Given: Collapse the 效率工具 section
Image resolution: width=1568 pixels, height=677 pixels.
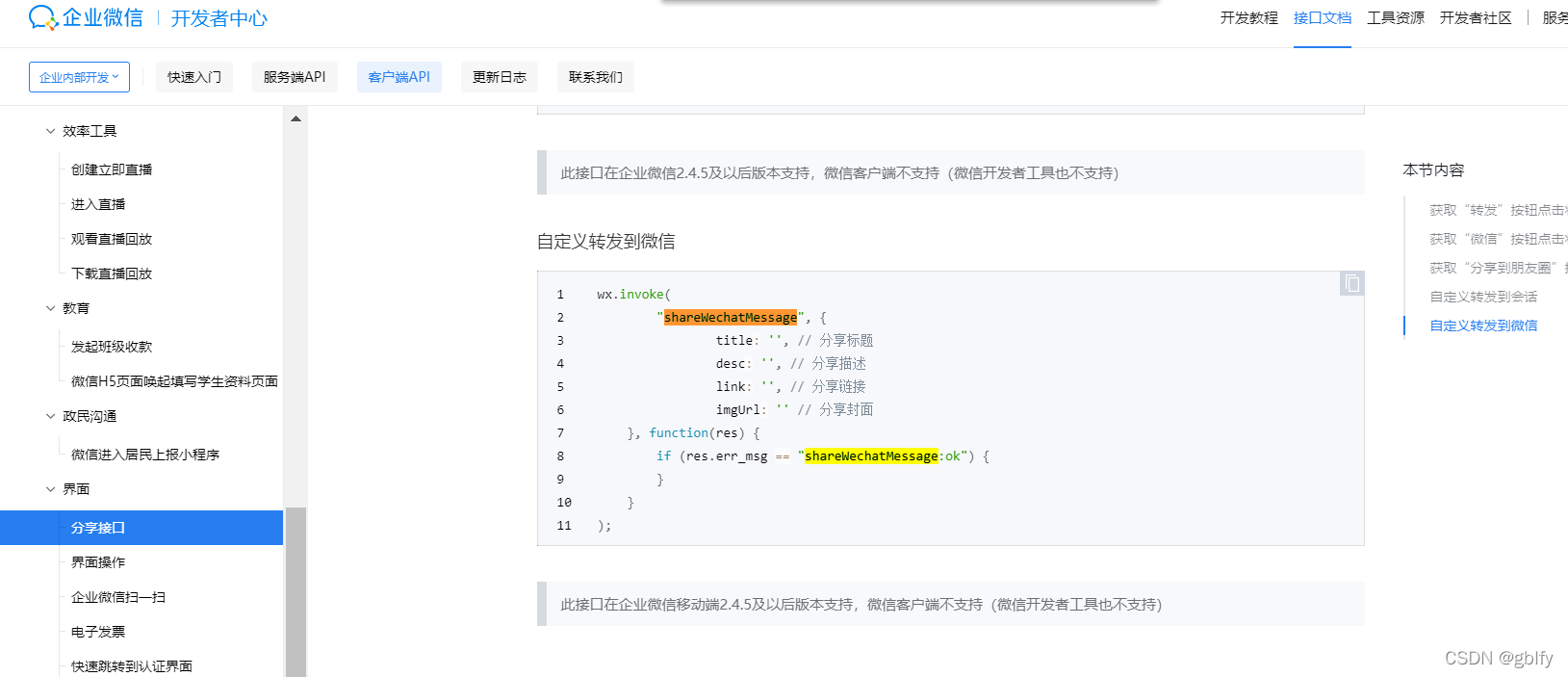Looking at the screenshot, I should [51, 131].
